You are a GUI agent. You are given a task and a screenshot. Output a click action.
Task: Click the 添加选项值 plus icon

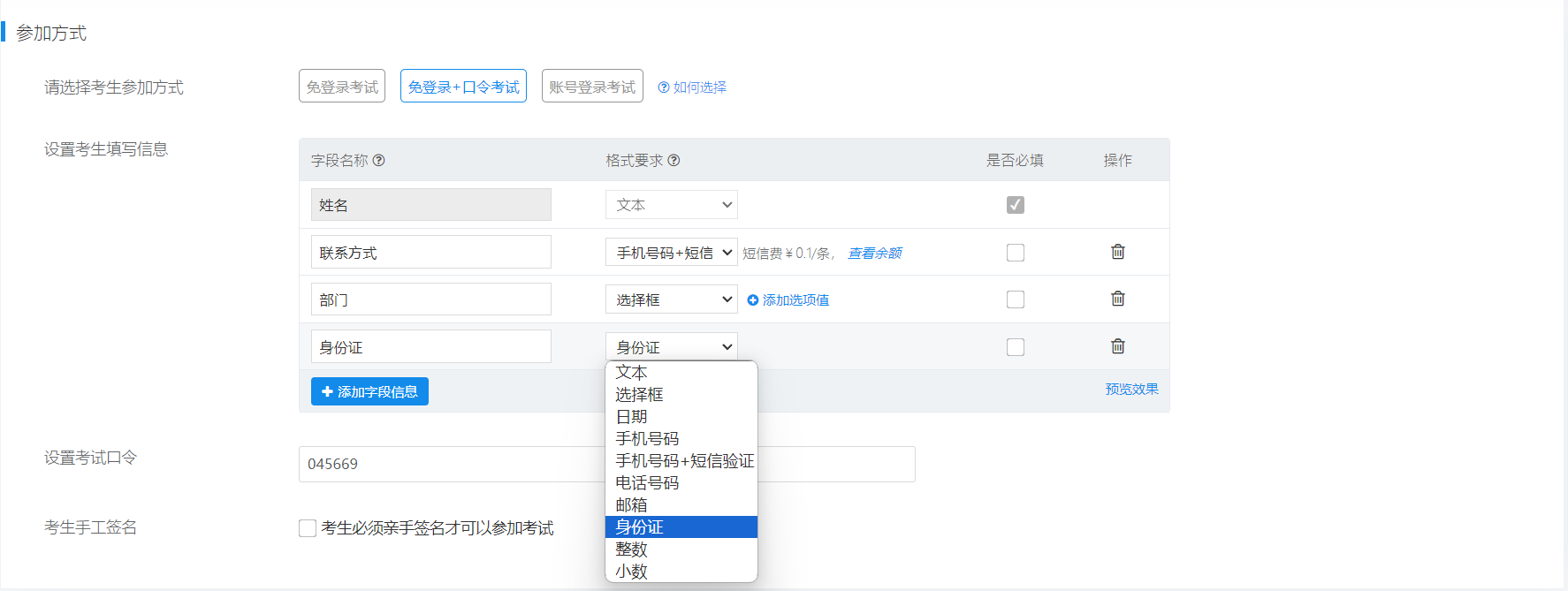point(753,300)
